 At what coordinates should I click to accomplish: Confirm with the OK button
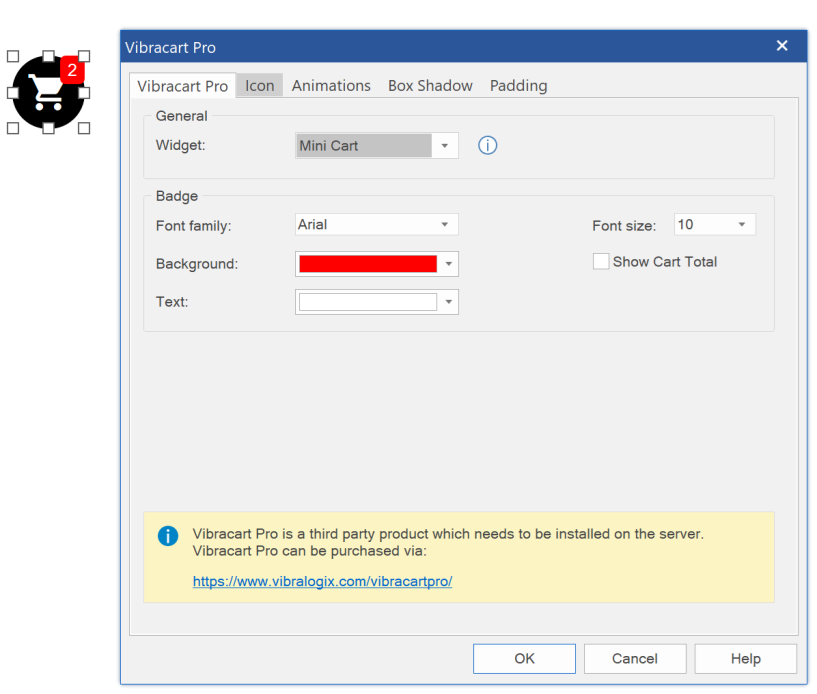[x=524, y=659]
